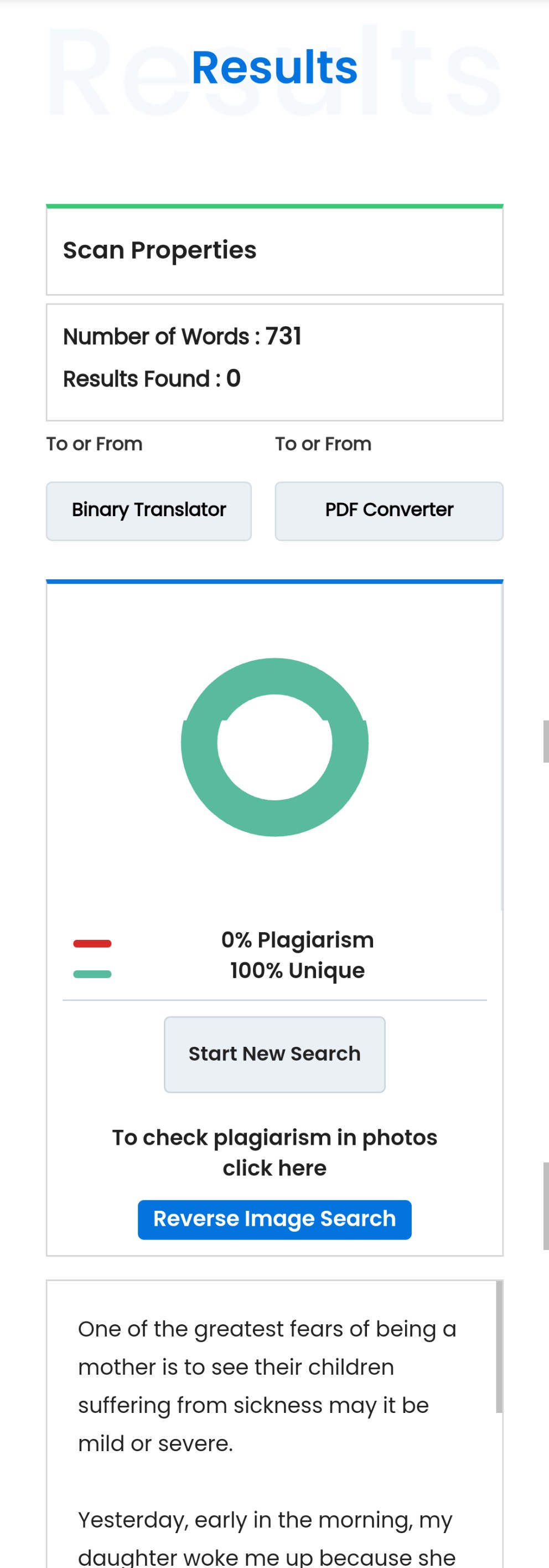Click the green unique legend marker
Image resolution: width=549 pixels, height=1568 pixels.
92,973
